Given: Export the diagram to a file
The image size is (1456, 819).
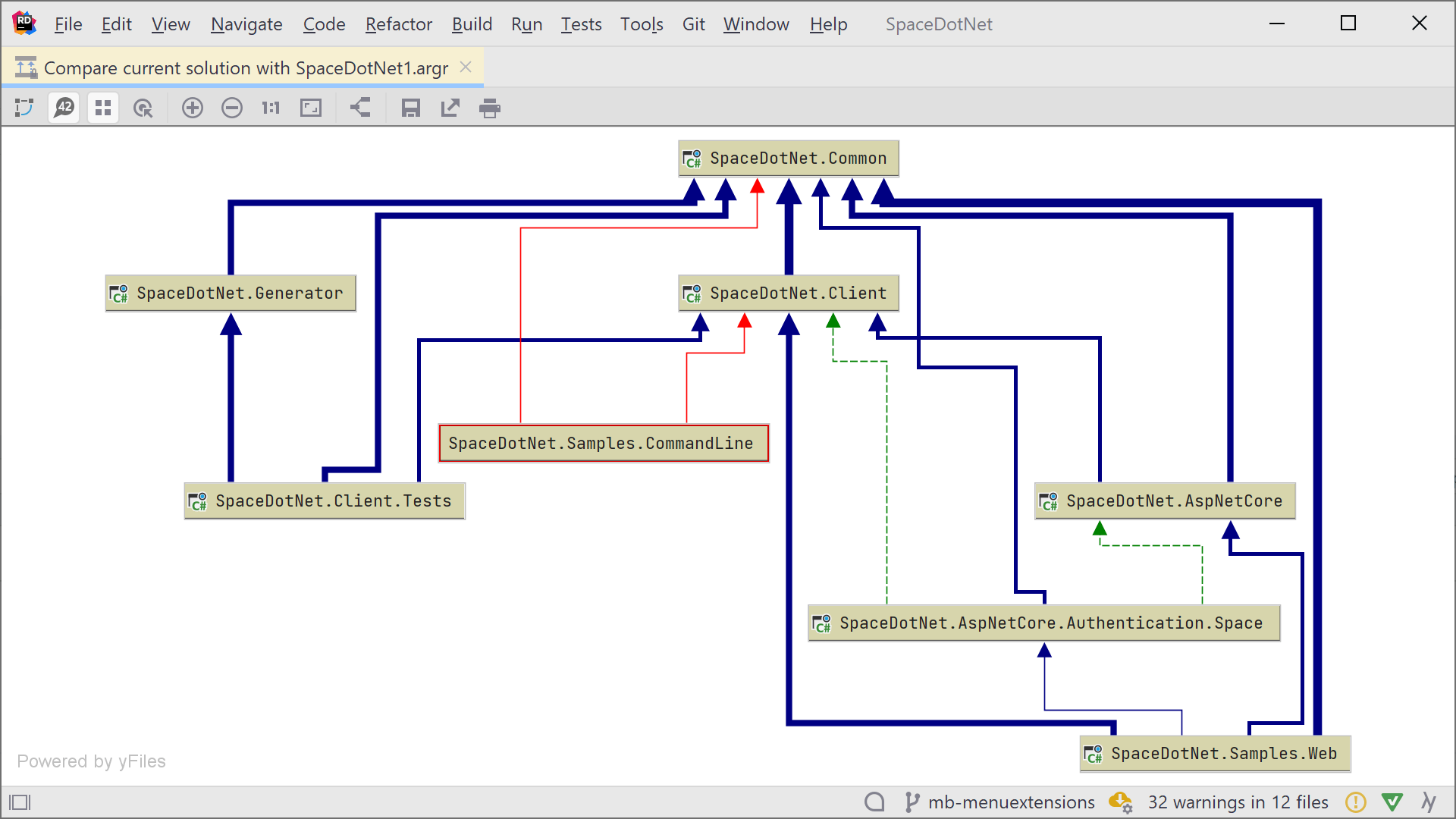Looking at the screenshot, I should pyautogui.click(x=450, y=108).
